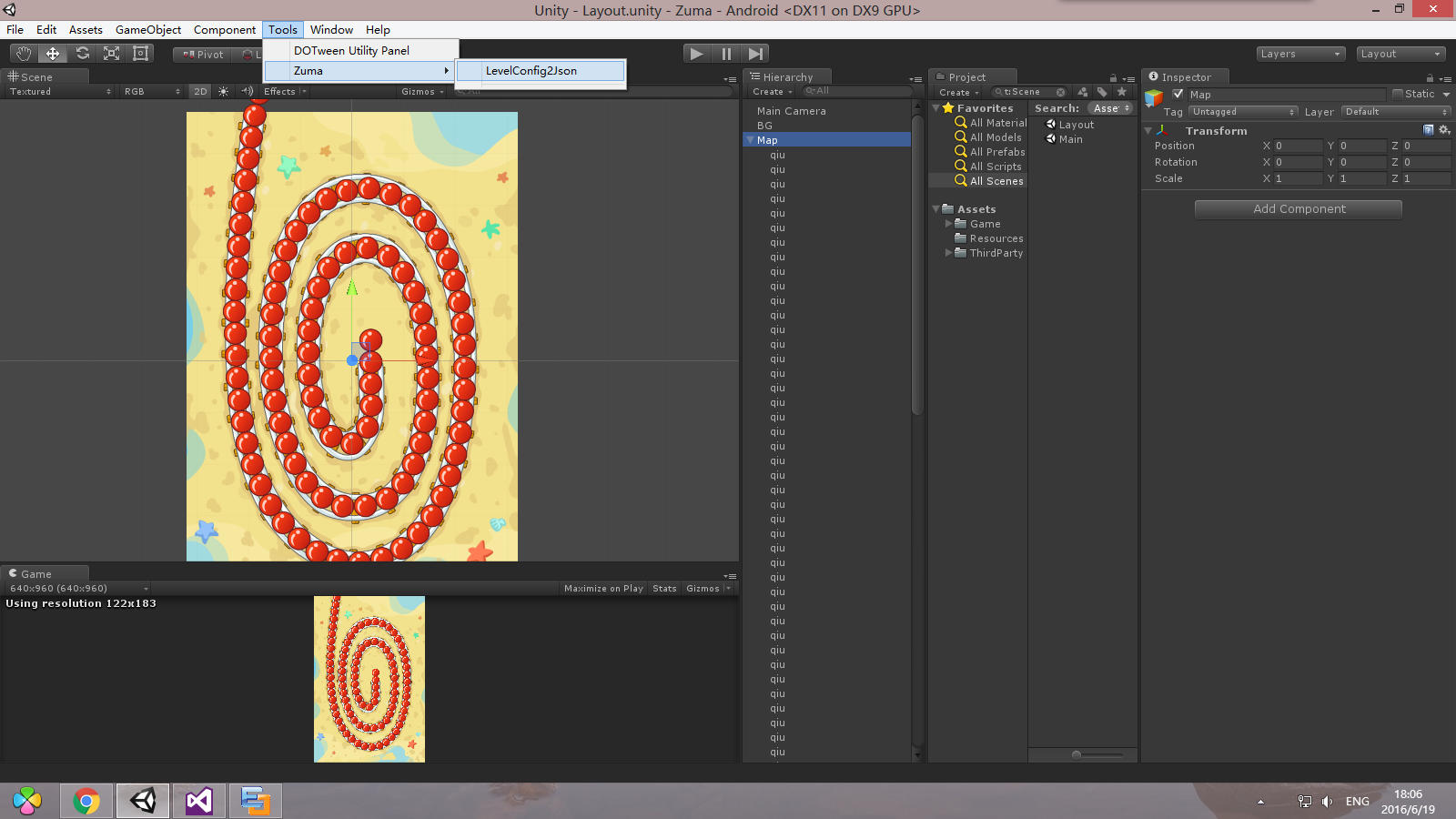Toggle the Static checkbox in Inspector
This screenshot has height=819, width=1456.
1398,94
